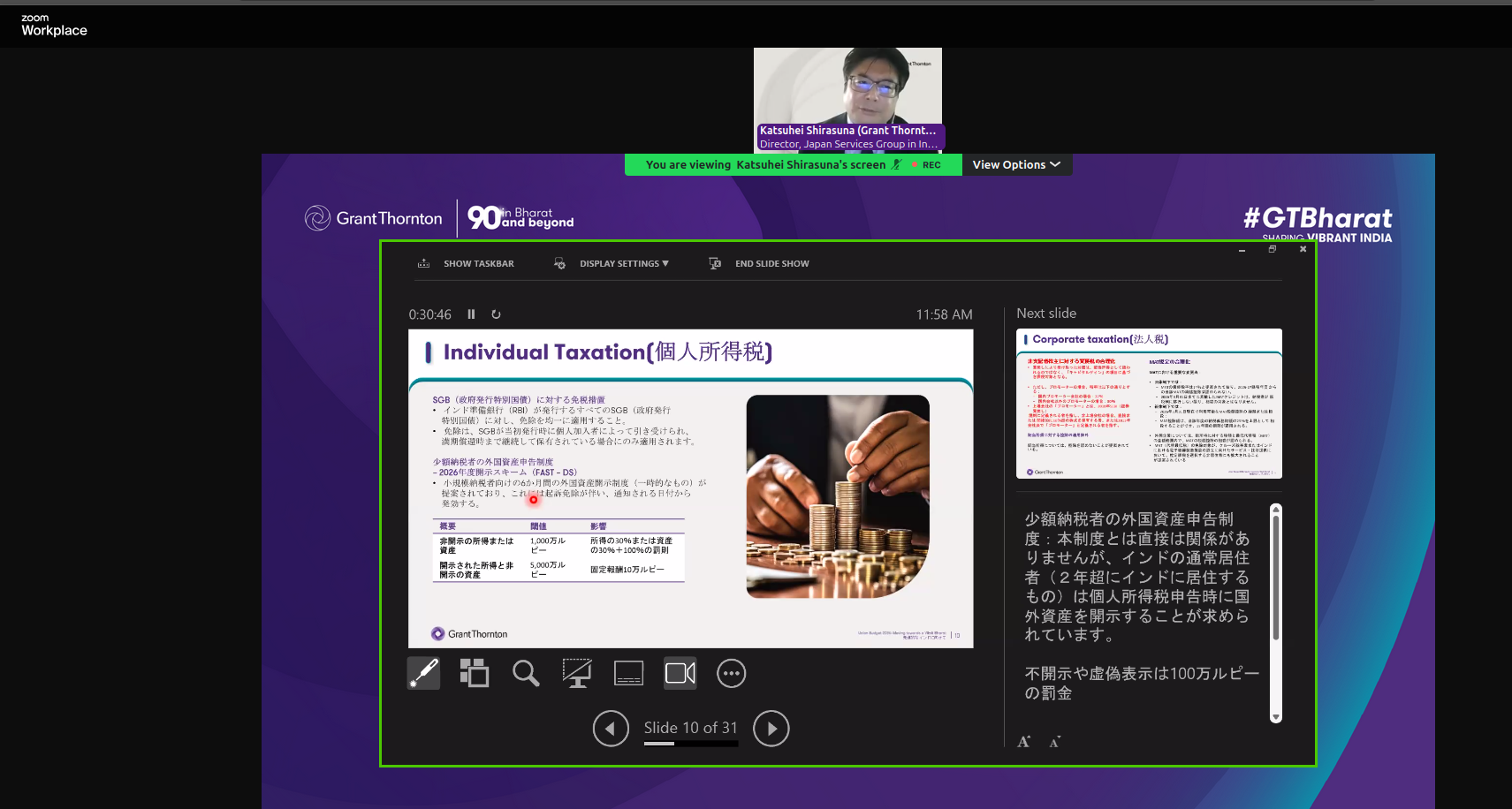Restart the presentation timer
Viewport: 1512px width, 809px height.
496,314
